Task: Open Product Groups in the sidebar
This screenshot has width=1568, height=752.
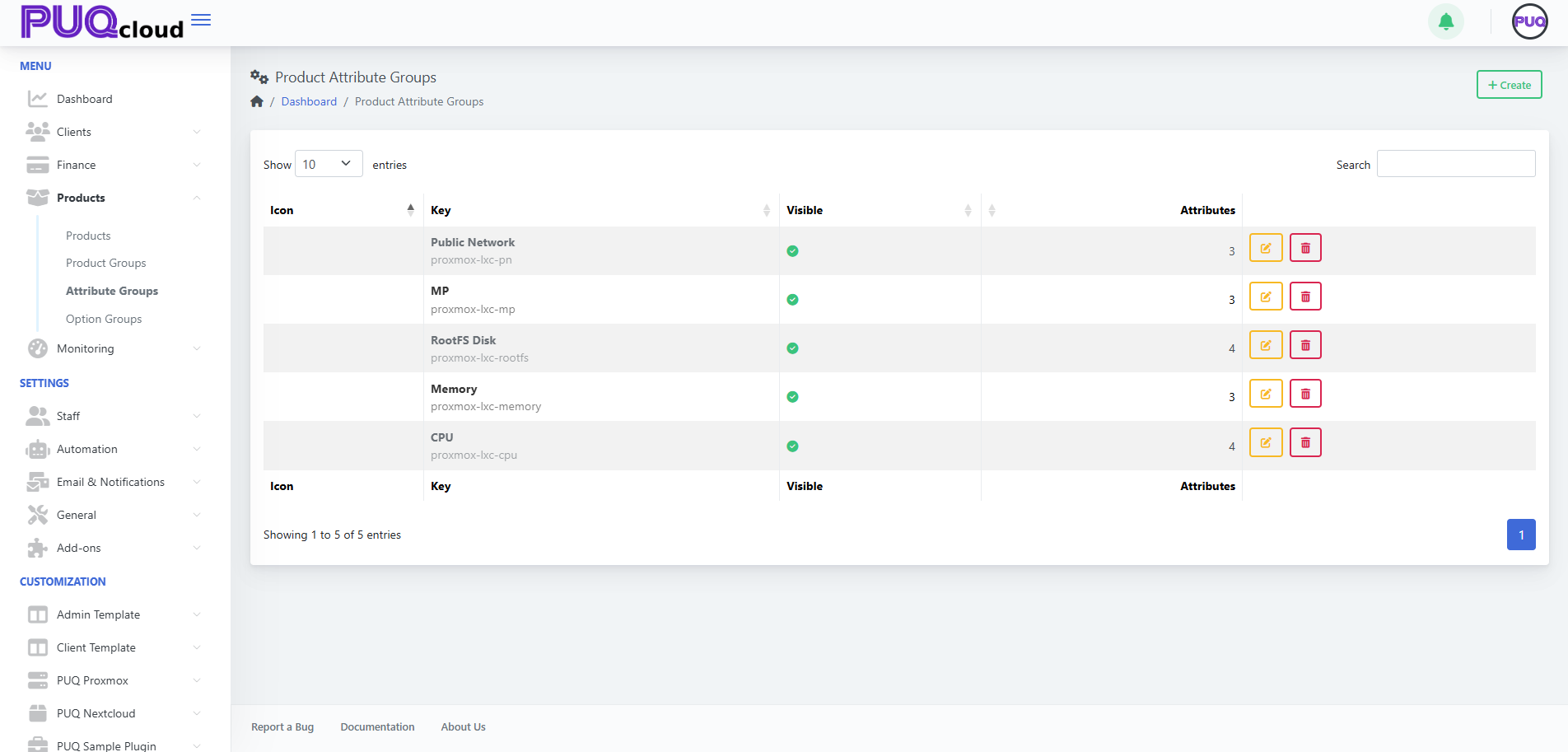Action: (x=106, y=263)
